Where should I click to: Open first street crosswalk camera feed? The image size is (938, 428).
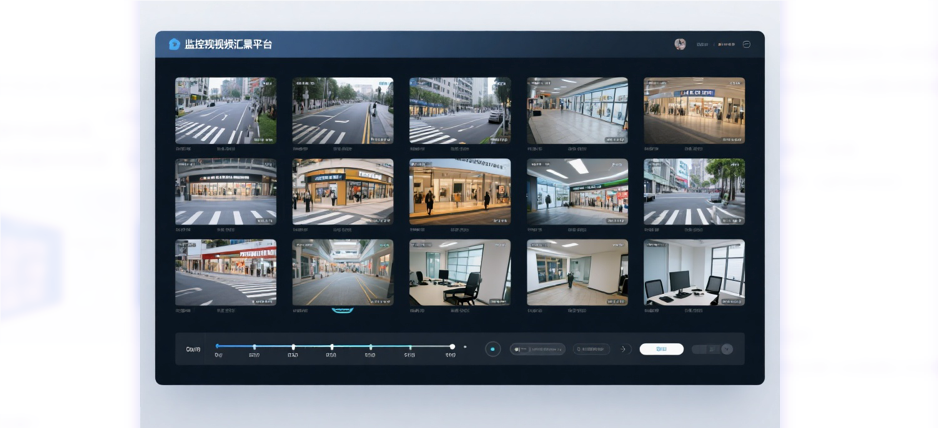coord(226,110)
